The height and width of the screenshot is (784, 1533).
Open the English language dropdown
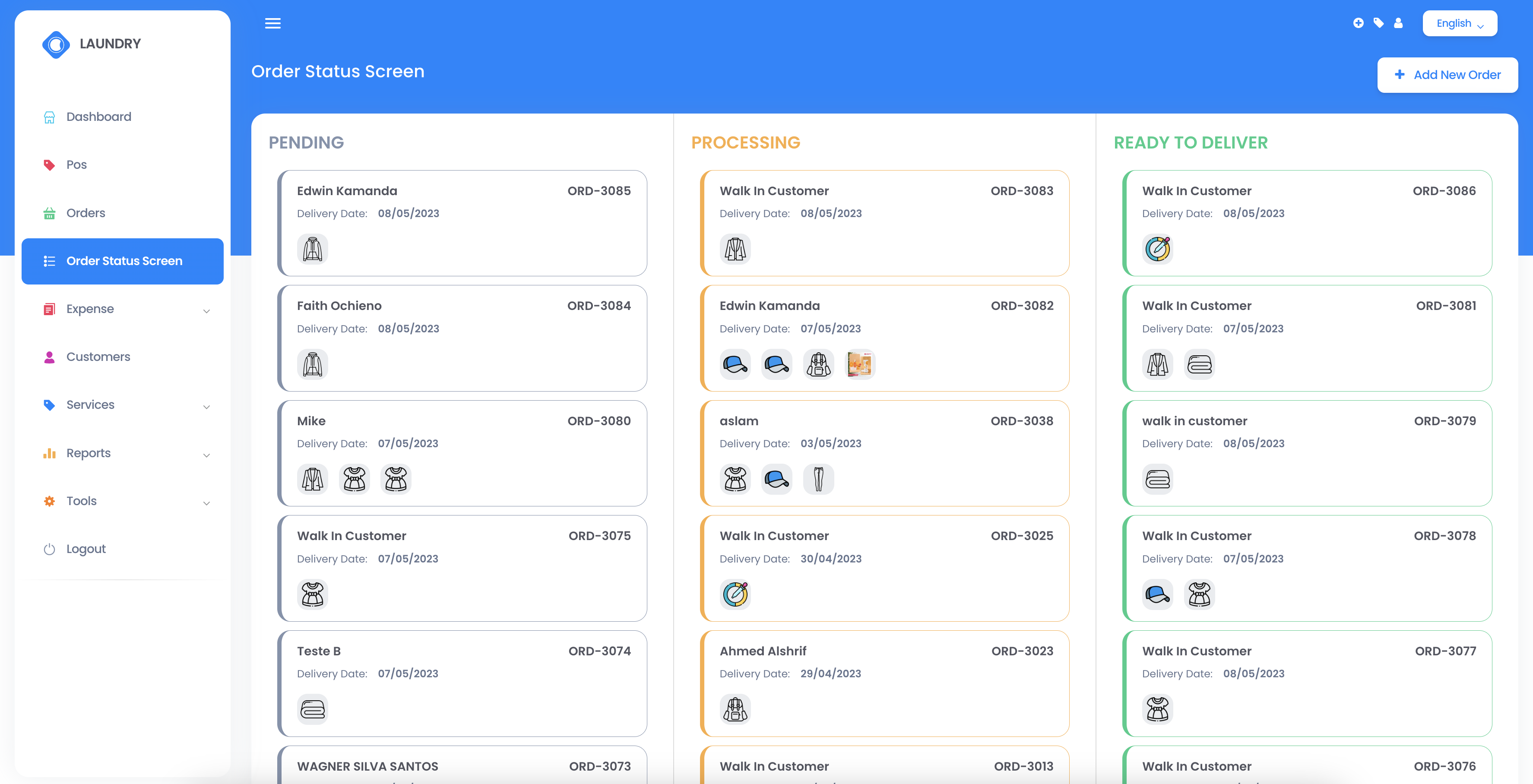click(x=1460, y=23)
